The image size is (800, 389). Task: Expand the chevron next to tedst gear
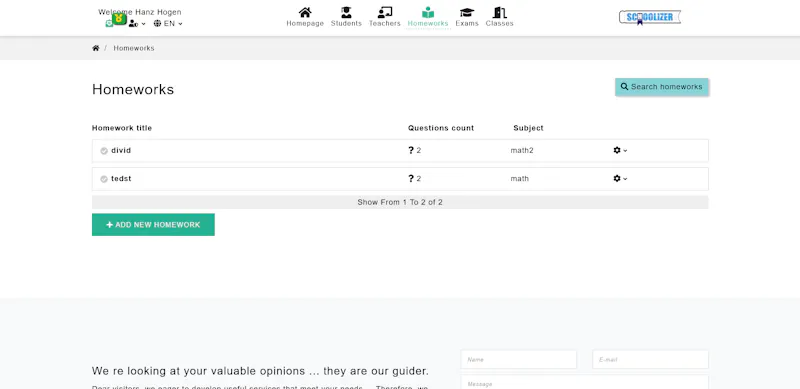[x=626, y=179]
